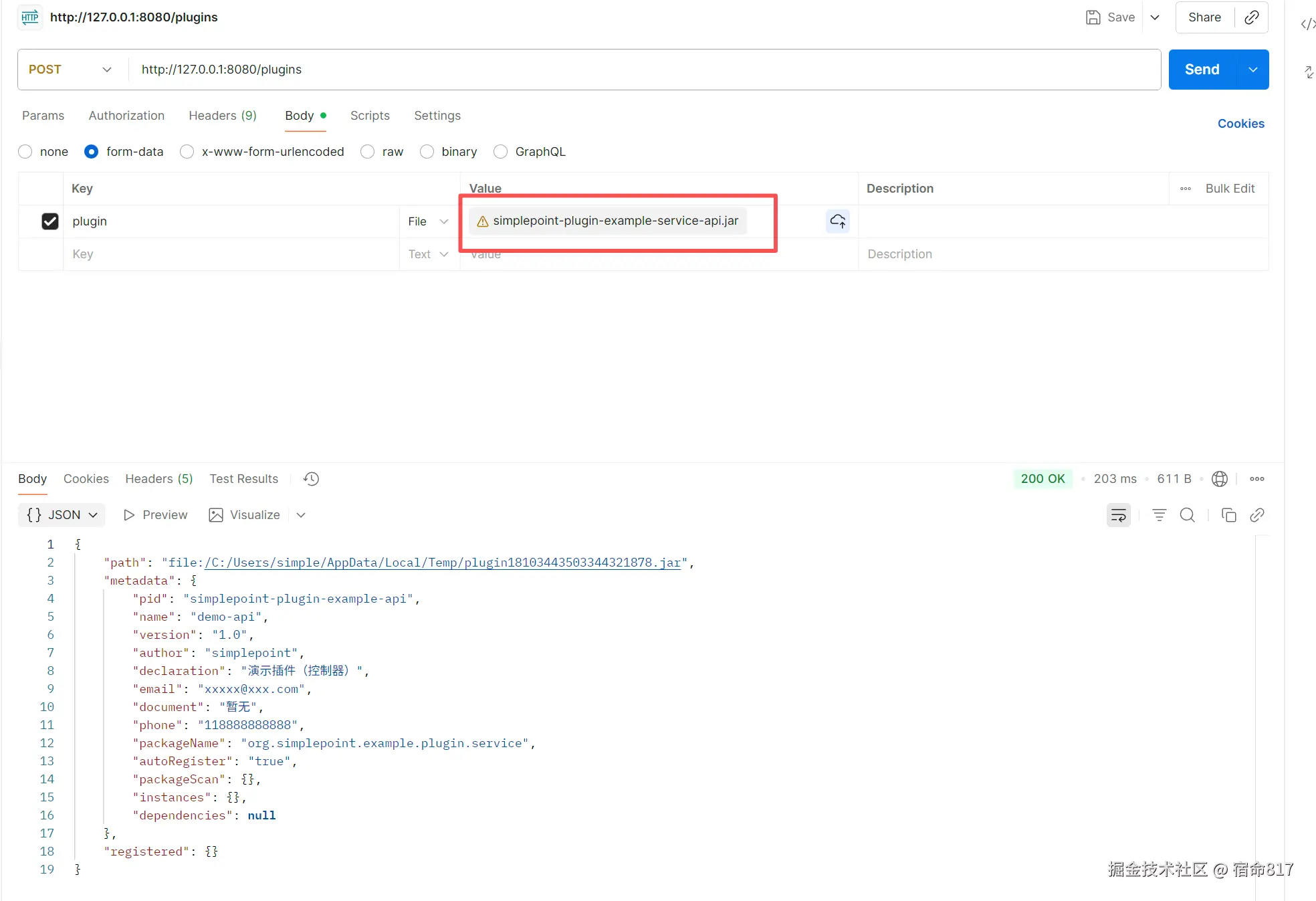This screenshot has width=1316, height=901.
Task: Click the upload cloud icon in Value cell
Action: pos(837,221)
